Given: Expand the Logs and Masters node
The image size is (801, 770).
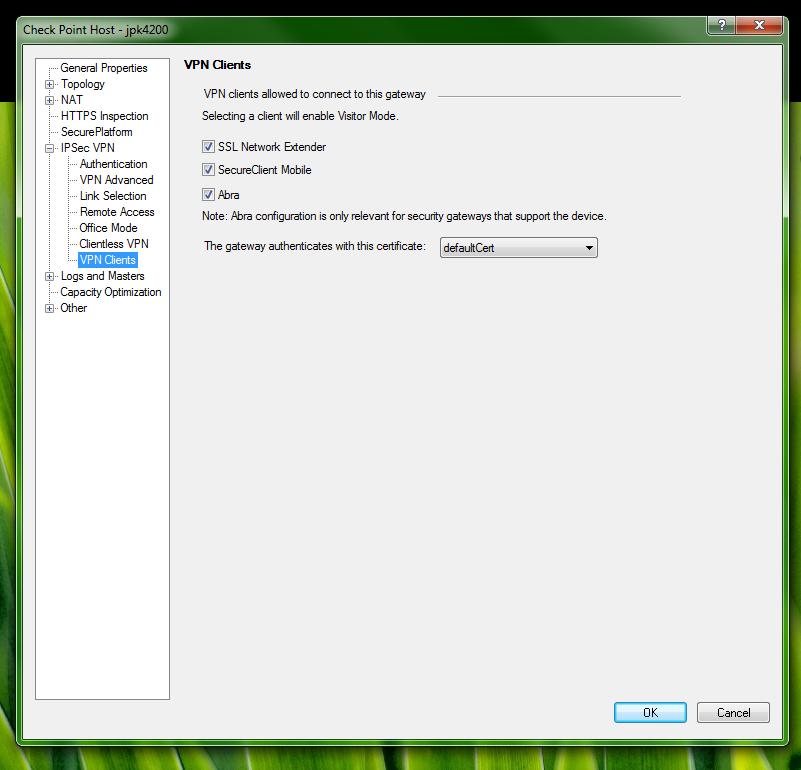Looking at the screenshot, I should click(x=50, y=276).
